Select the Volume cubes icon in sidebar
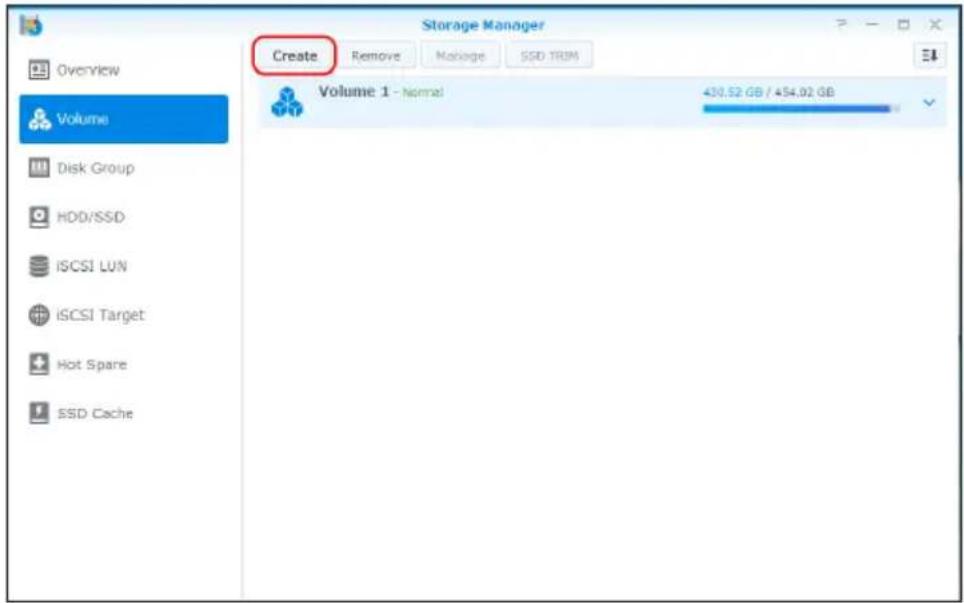 40,119
